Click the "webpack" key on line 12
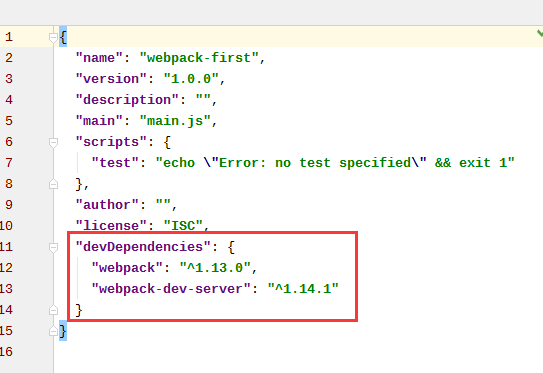 tap(127, 268)
